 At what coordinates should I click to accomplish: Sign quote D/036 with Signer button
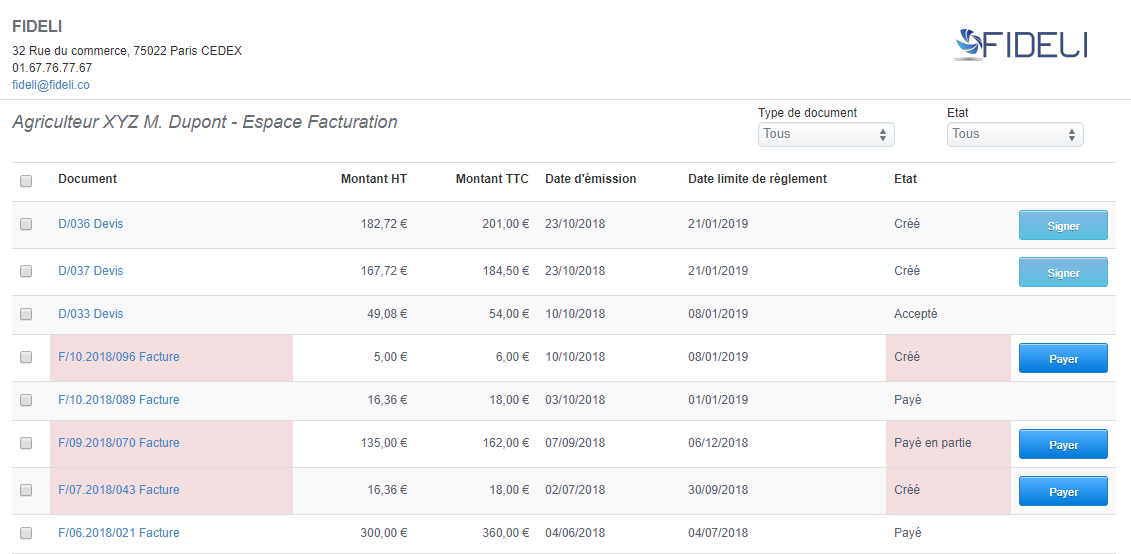tap(1063, 226)
